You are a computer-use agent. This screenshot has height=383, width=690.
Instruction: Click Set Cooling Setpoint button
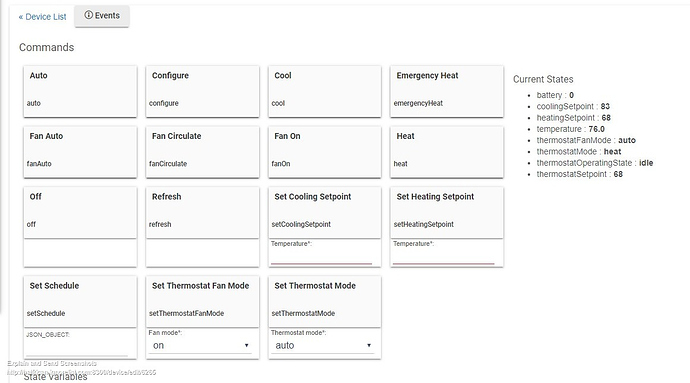325,213
